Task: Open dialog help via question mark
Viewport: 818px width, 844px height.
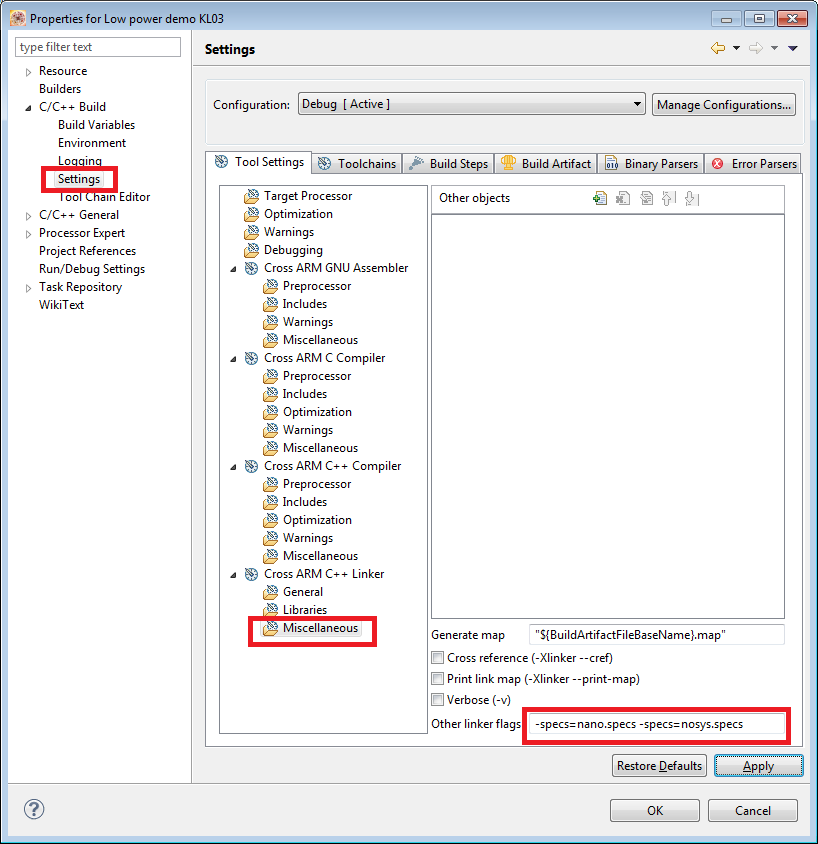Action: point(33,809)
